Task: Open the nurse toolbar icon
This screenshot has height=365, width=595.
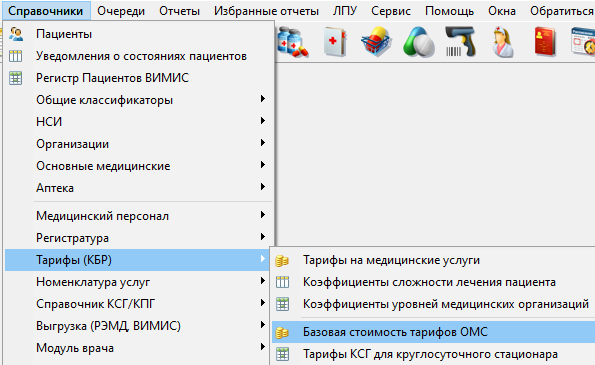Action: pyautogui.click(x=503, y=42)
